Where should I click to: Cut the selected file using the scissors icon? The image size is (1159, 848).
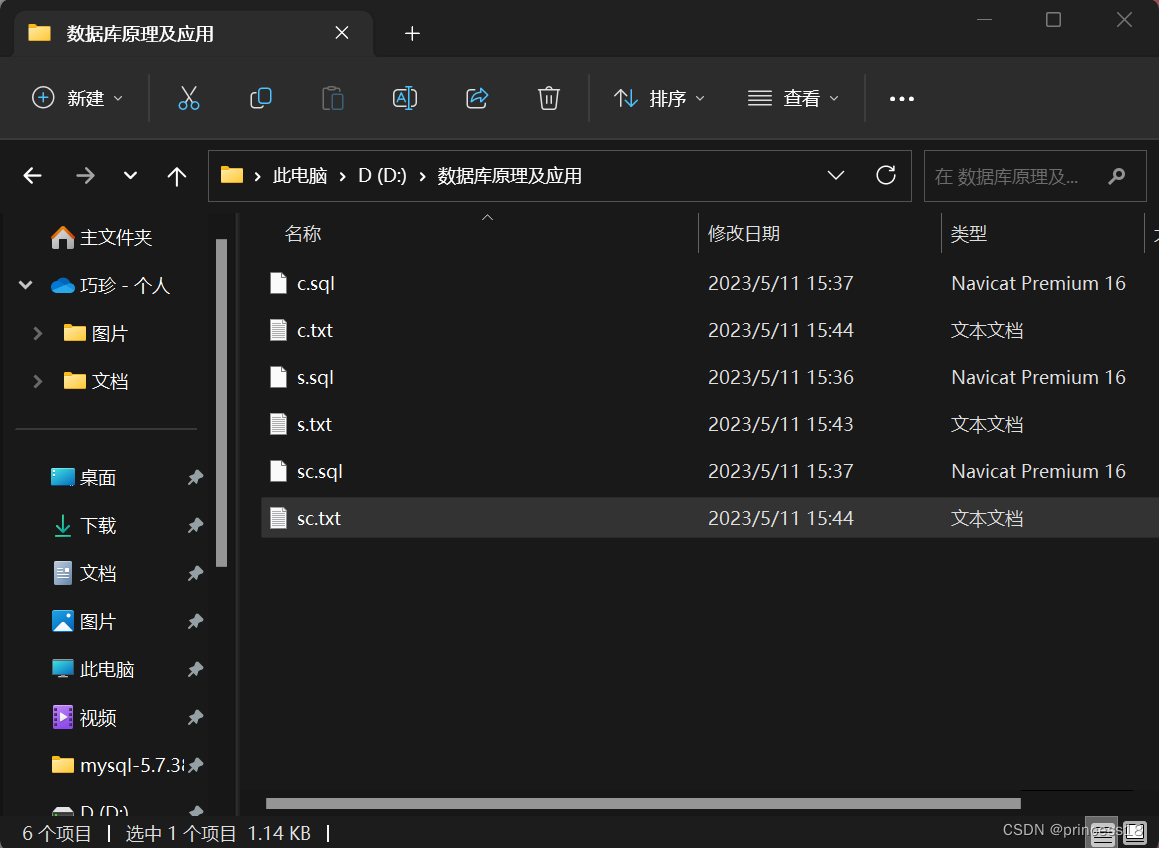(187, 98)
